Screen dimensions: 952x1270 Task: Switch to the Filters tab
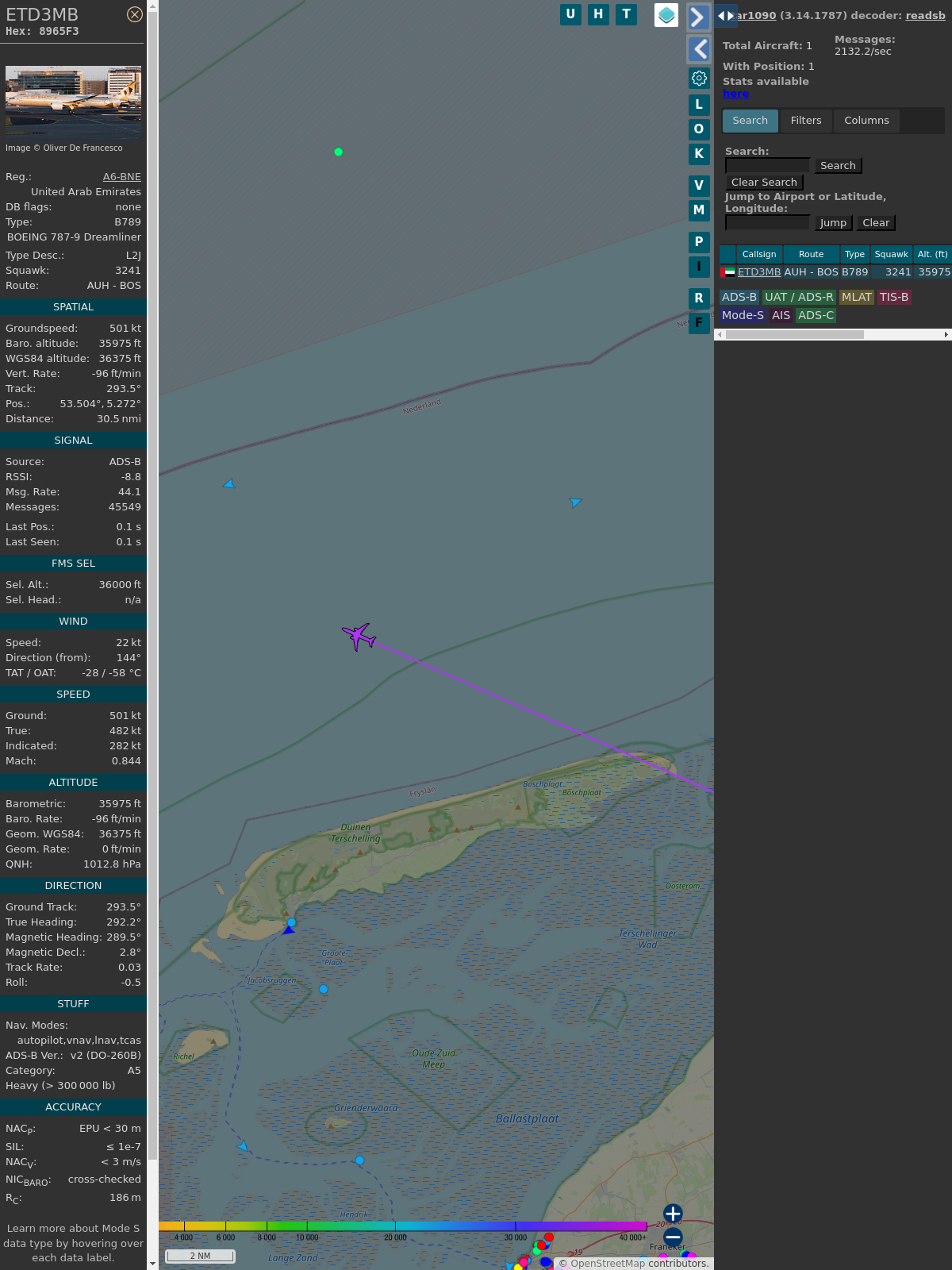pyautogui.click(x=805, y=121)
